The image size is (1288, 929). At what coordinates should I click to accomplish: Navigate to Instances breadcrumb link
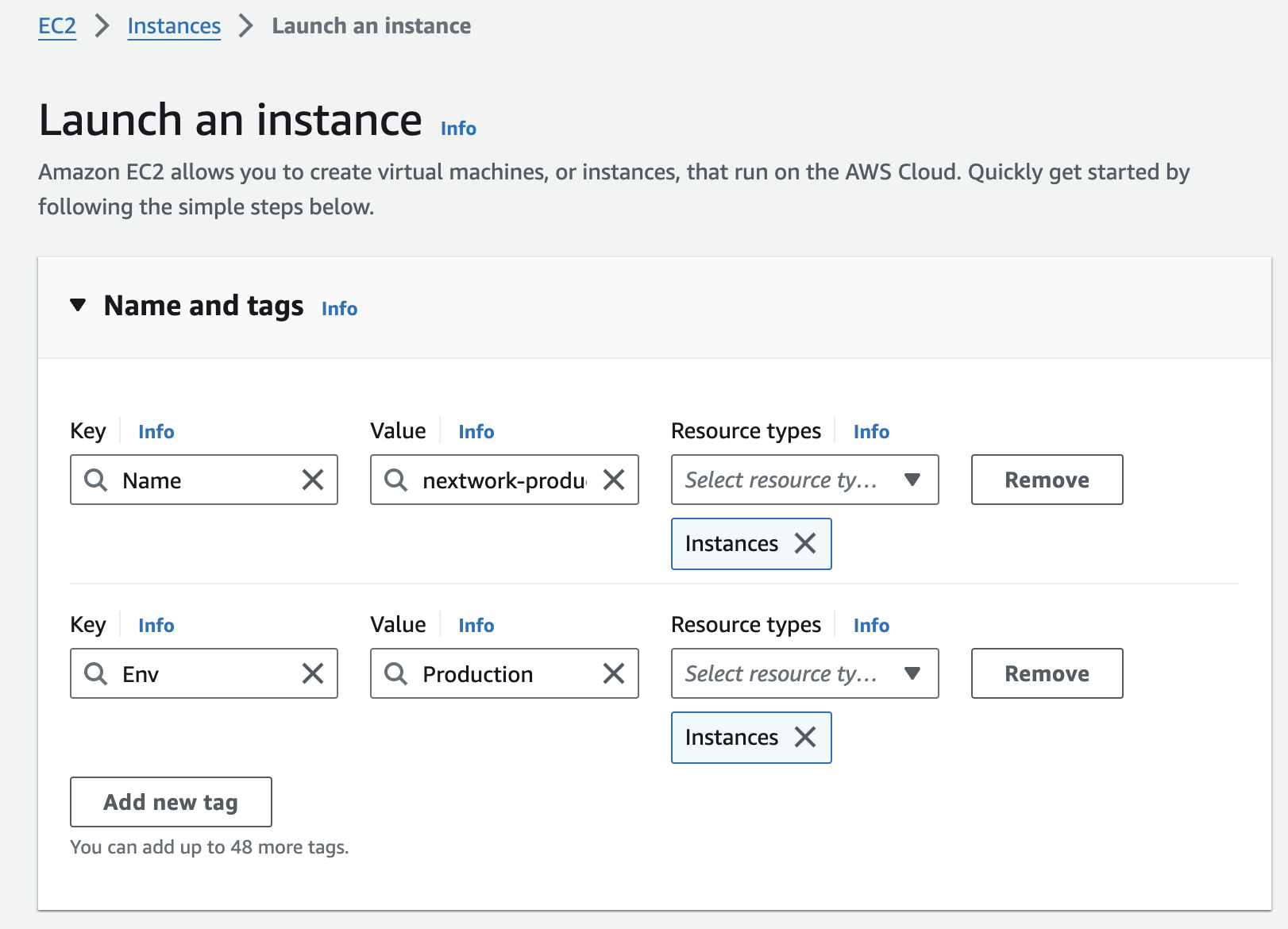pos(174,26)
